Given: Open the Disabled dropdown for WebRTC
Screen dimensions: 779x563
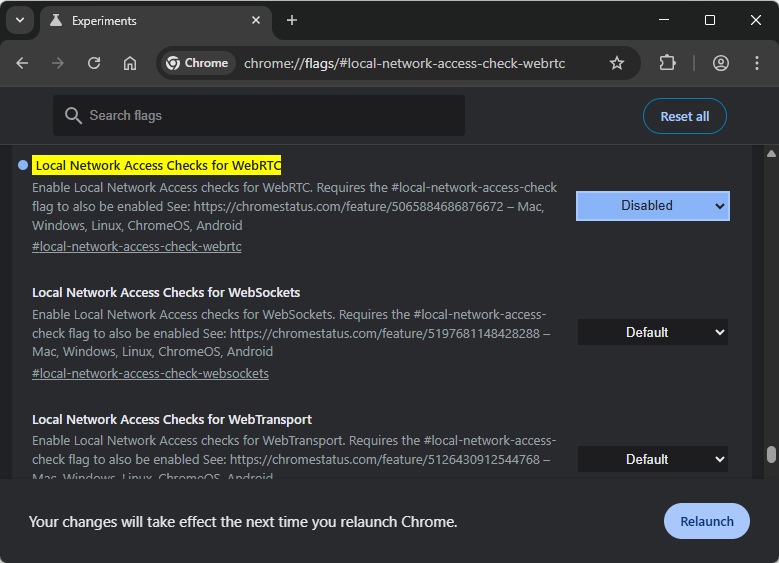Looking at the screenshot, I should (x=653, y=206).
